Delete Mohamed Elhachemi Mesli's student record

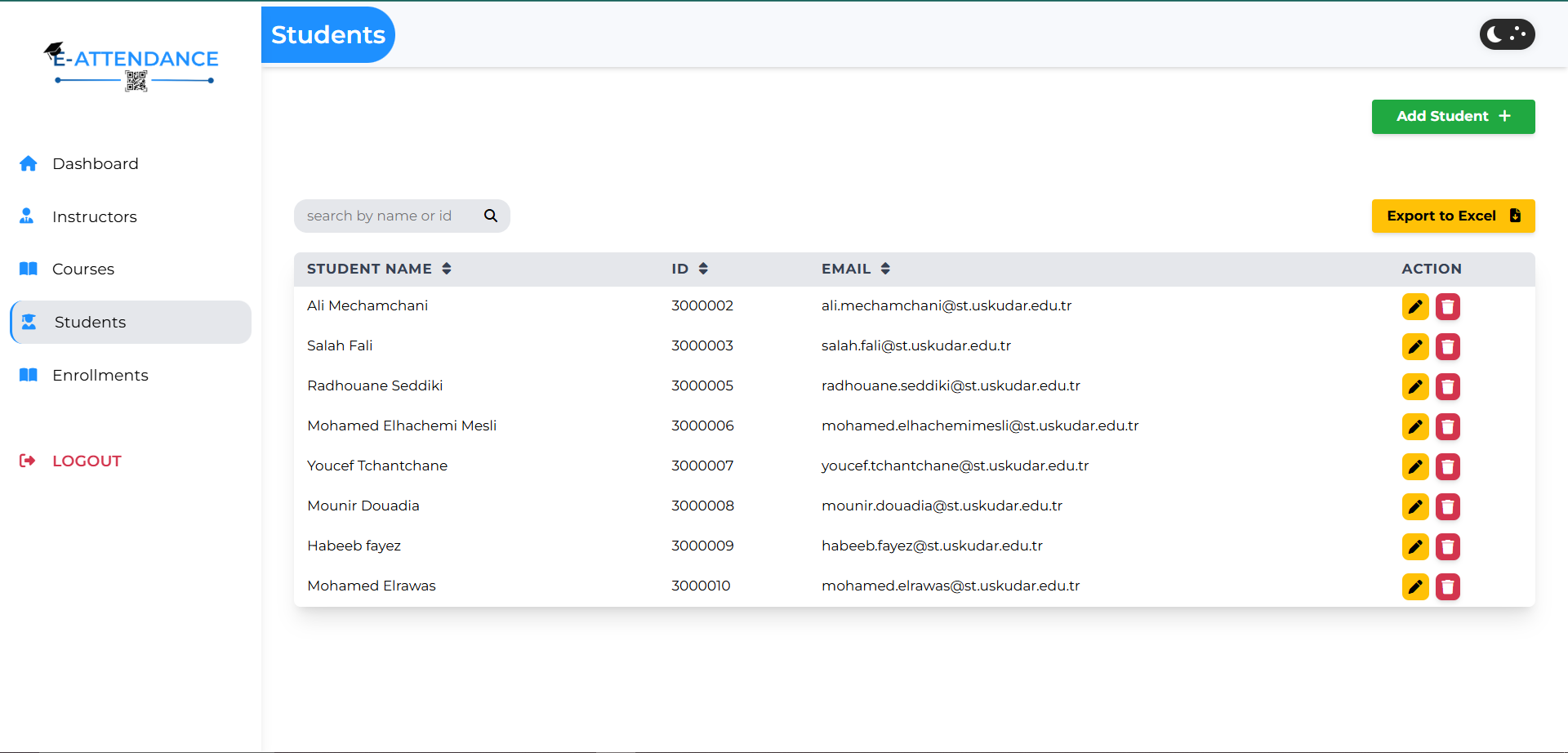click(1447, 427)
